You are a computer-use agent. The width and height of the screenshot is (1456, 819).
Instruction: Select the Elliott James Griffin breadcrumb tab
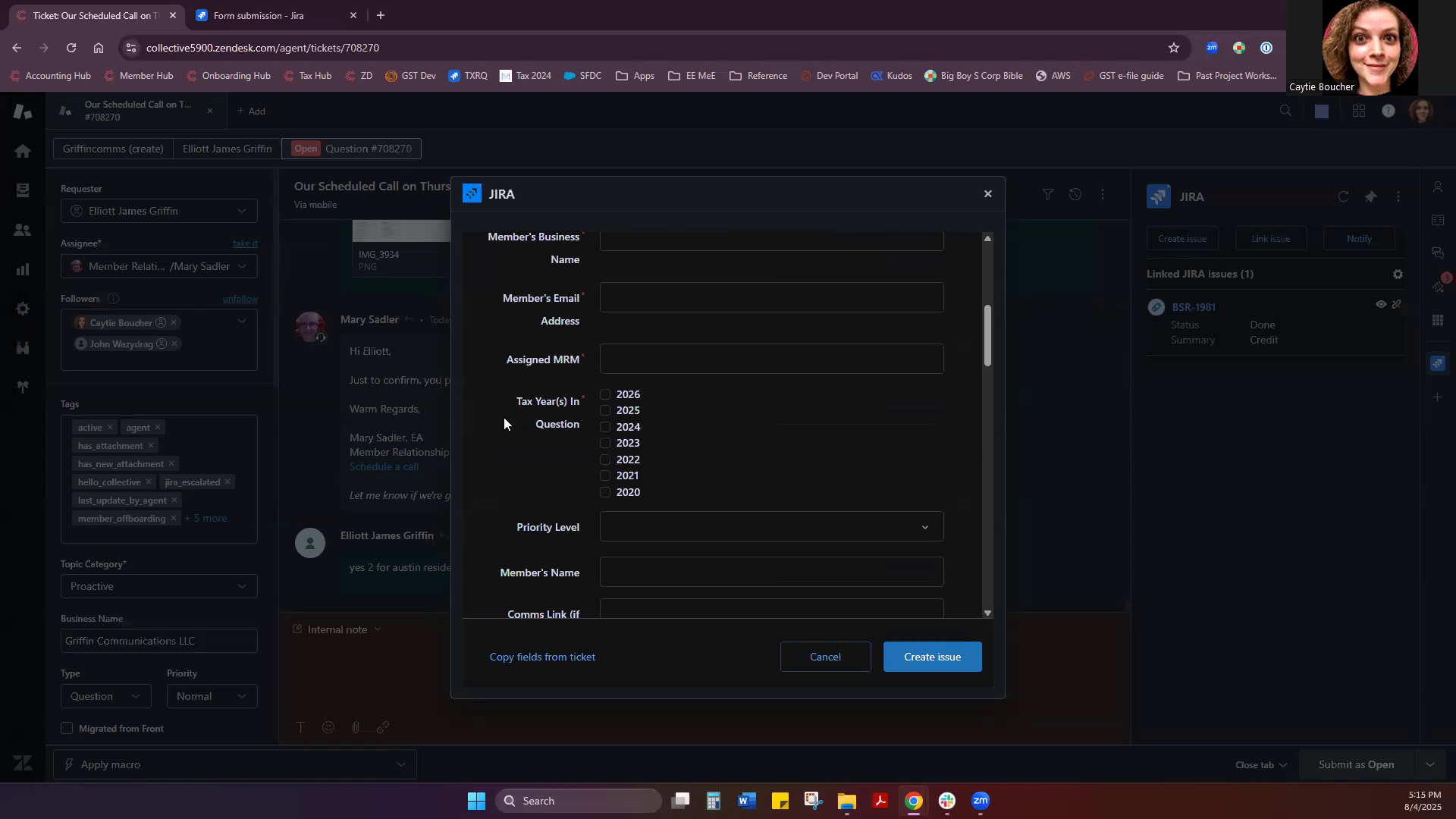[227, 149]
